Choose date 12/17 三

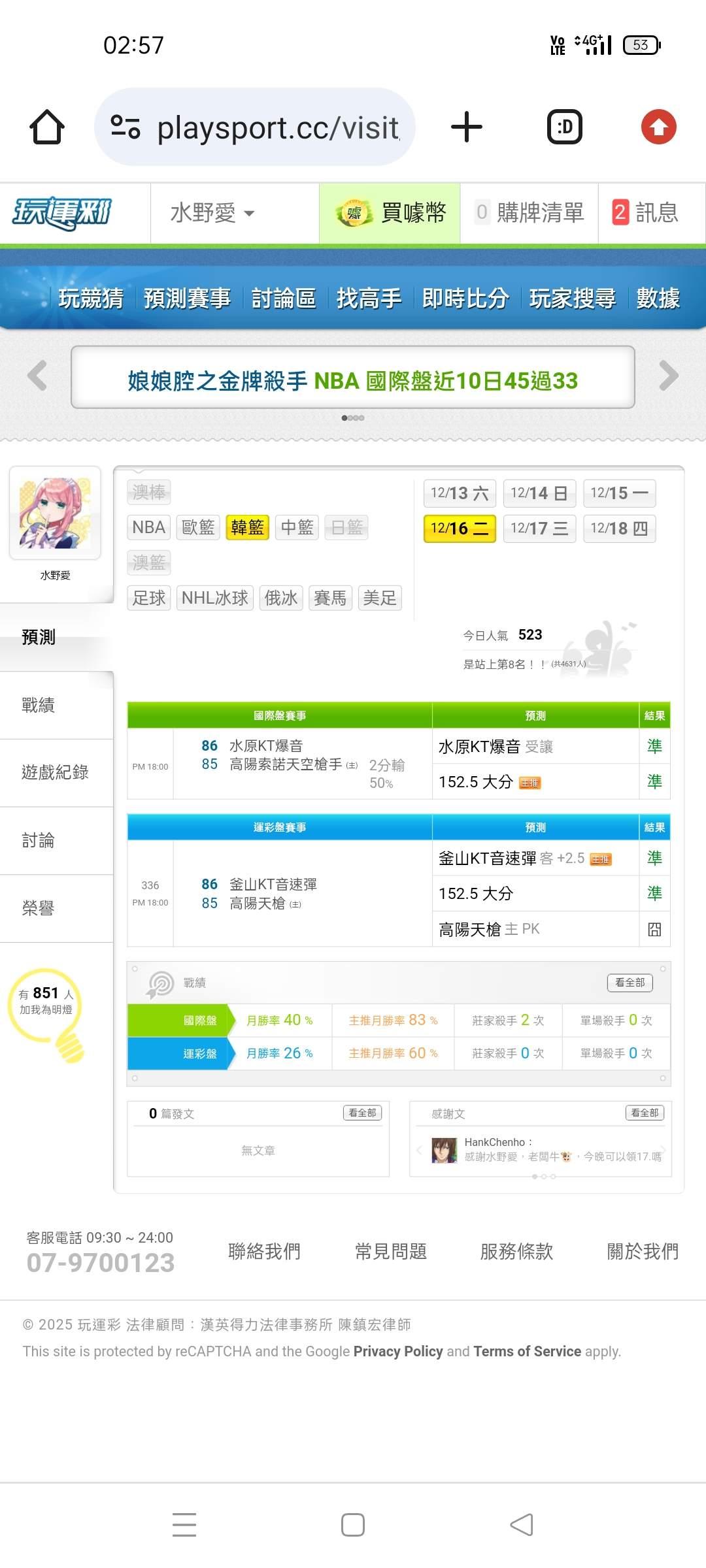click(x=539, y=529)
